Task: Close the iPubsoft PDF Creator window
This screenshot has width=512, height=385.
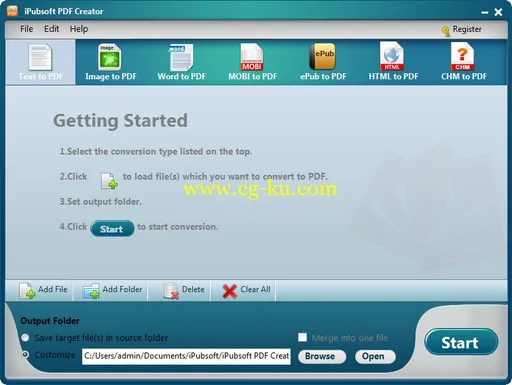Action: tap(498, 12)
